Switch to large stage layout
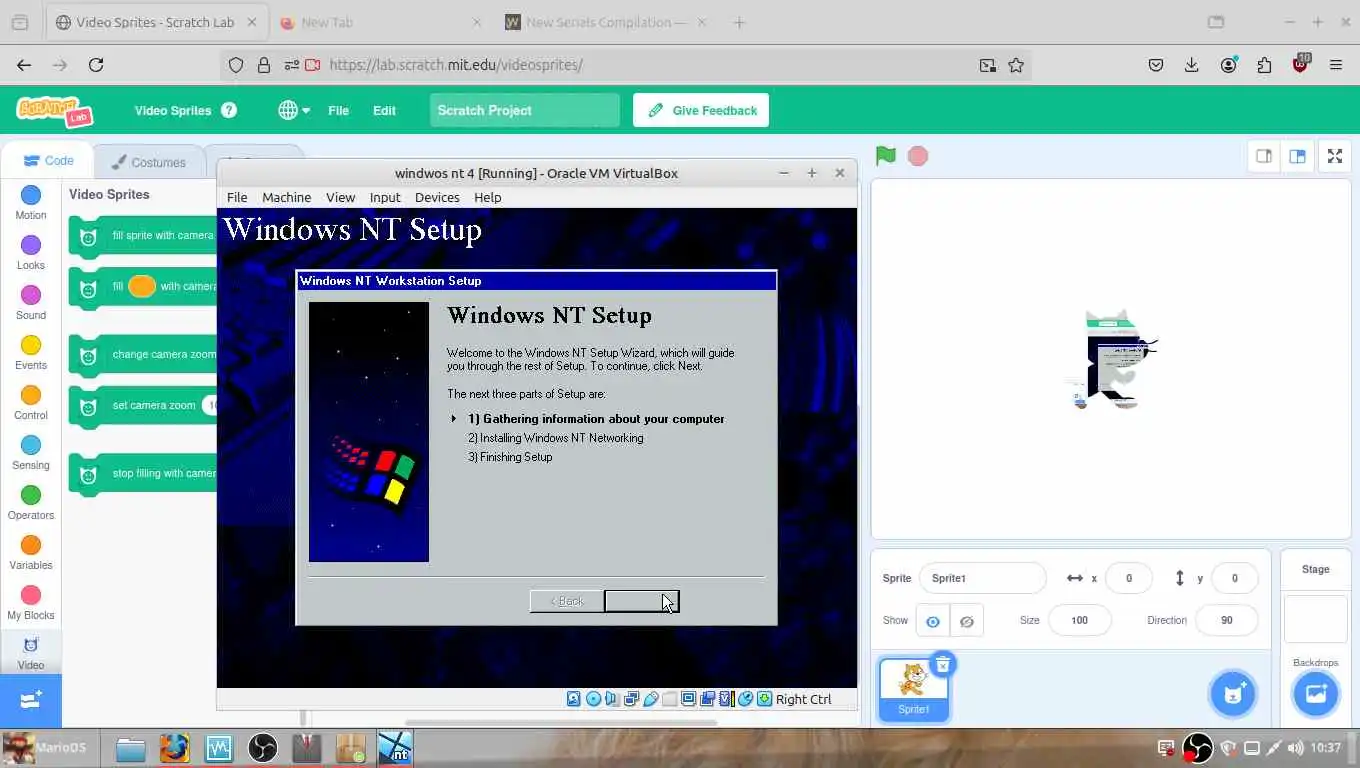The width and height of the screenshot is (1360, 768). [x=1297, y=156]
